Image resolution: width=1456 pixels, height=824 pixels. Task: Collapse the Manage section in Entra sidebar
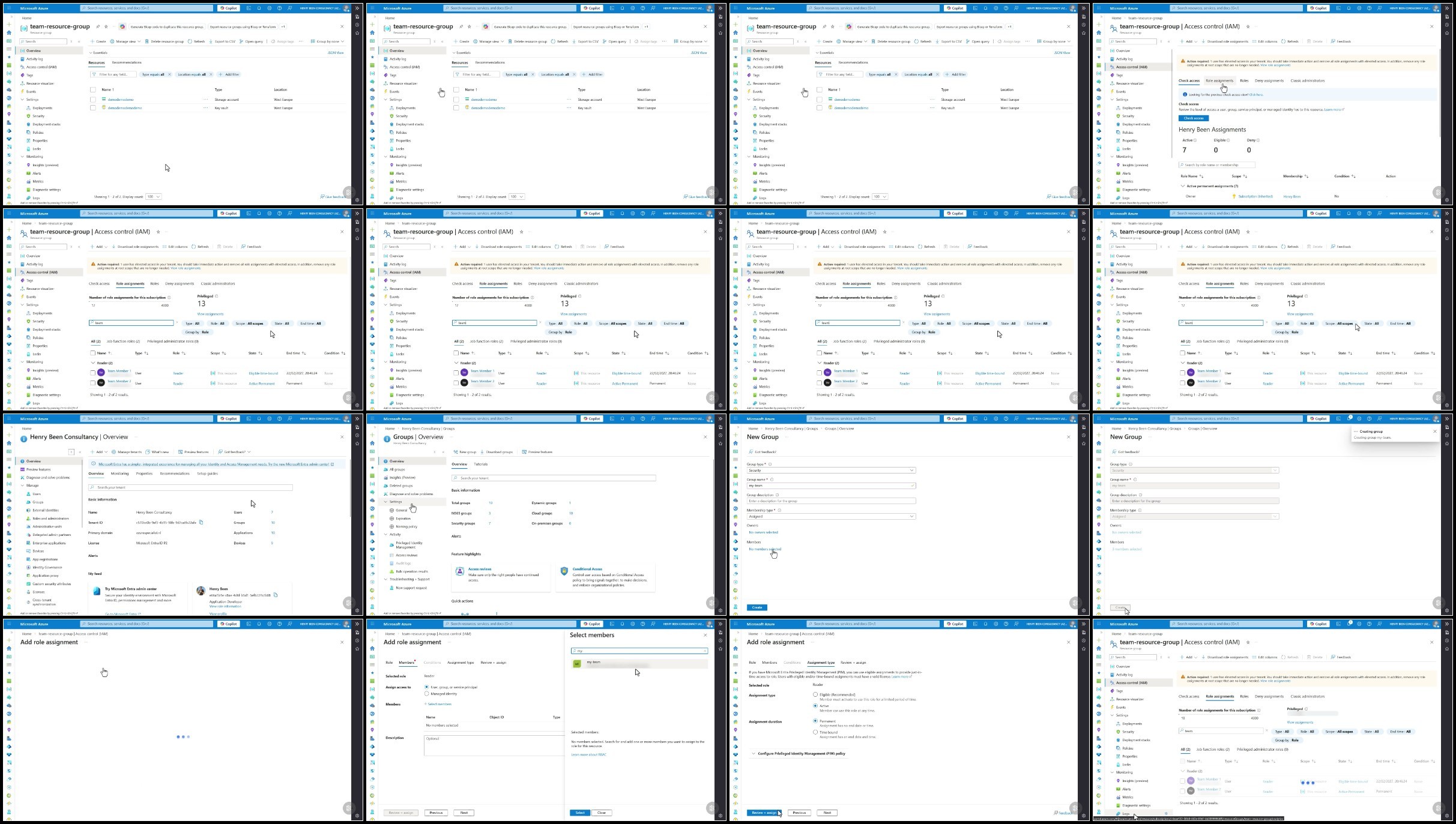click(23, 486)
